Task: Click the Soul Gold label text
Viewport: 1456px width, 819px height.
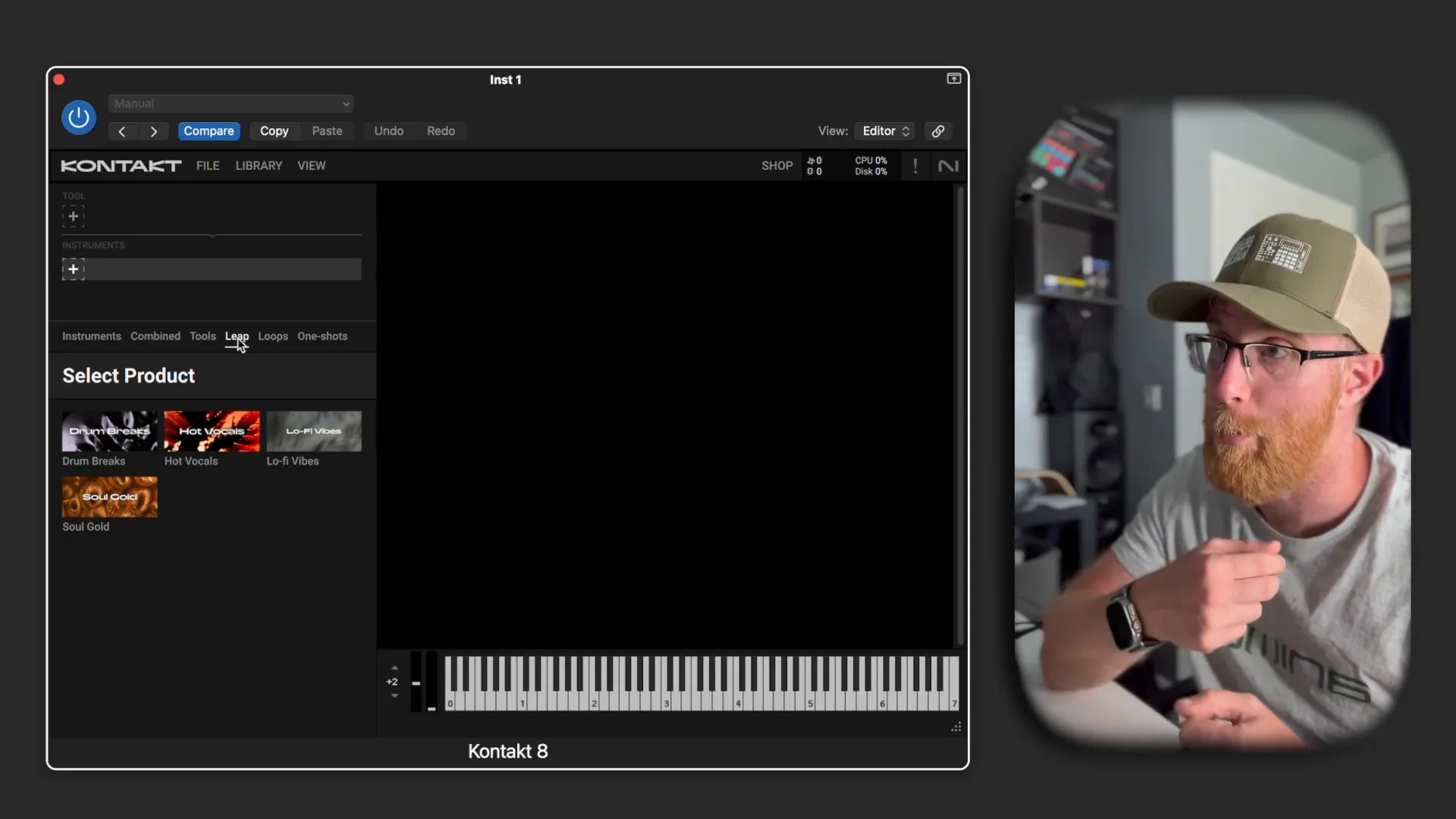Action: coord(86,527)
